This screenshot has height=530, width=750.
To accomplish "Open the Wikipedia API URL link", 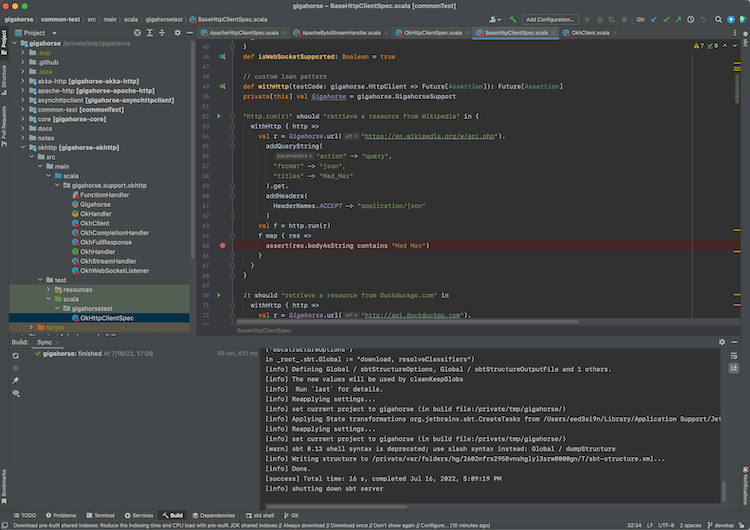I will click(x=429, y=136).
